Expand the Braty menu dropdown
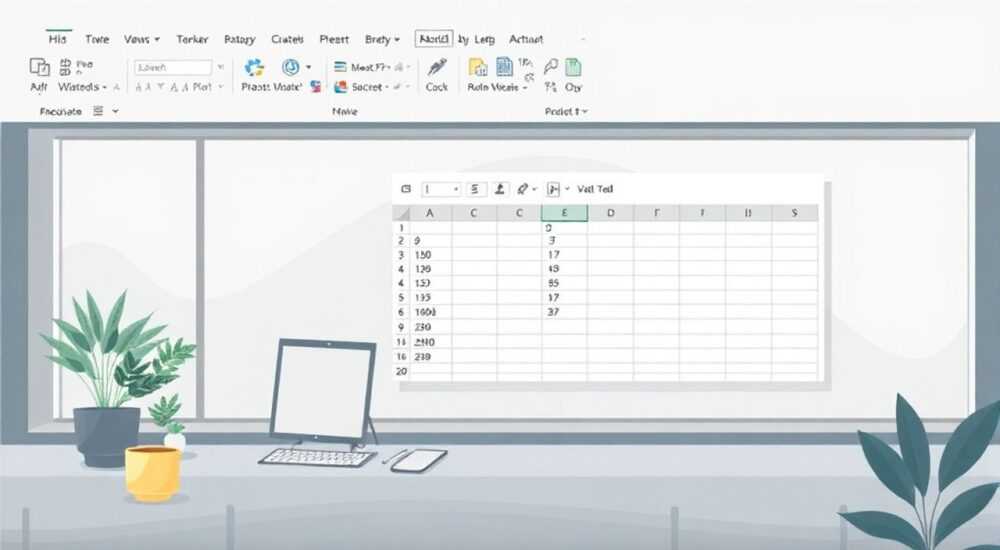1000x550 pixels. [382, 40]
